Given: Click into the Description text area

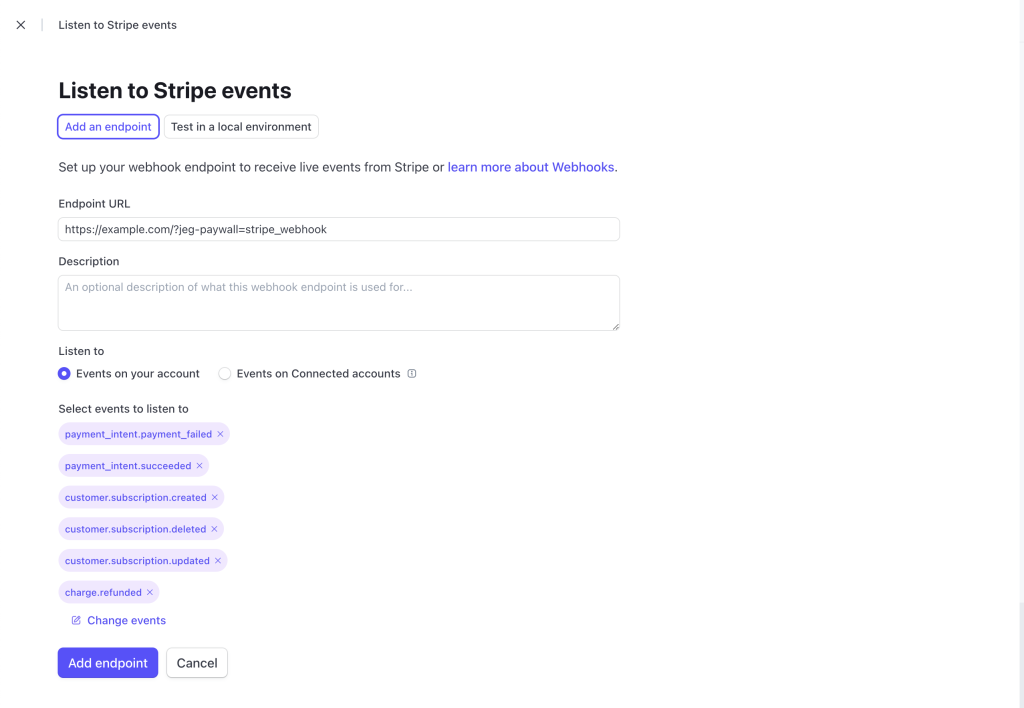Looking at the screenshot, I should pos(338,302).
